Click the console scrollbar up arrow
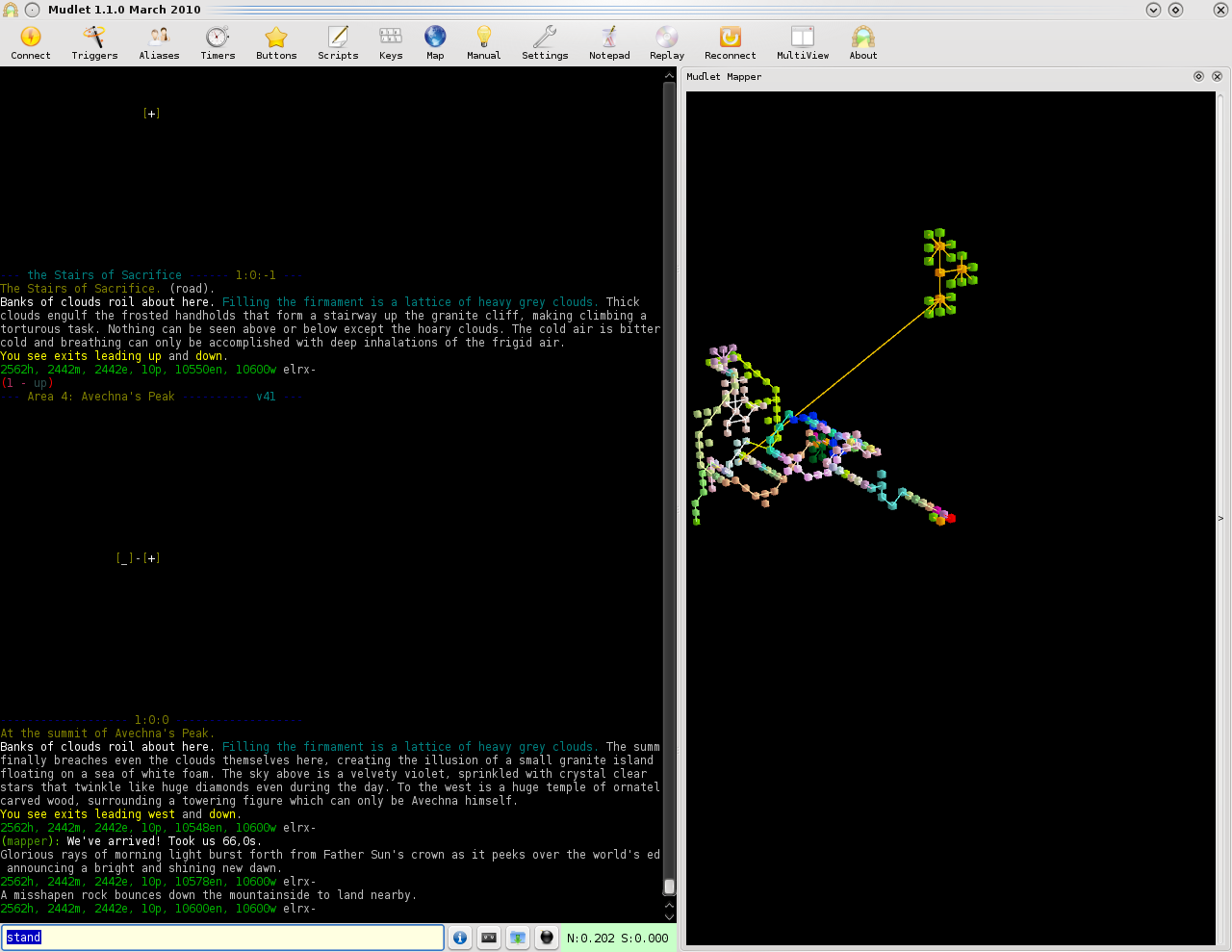The width and height of the screenshot is (1232, 952). [x=669, y=76]
